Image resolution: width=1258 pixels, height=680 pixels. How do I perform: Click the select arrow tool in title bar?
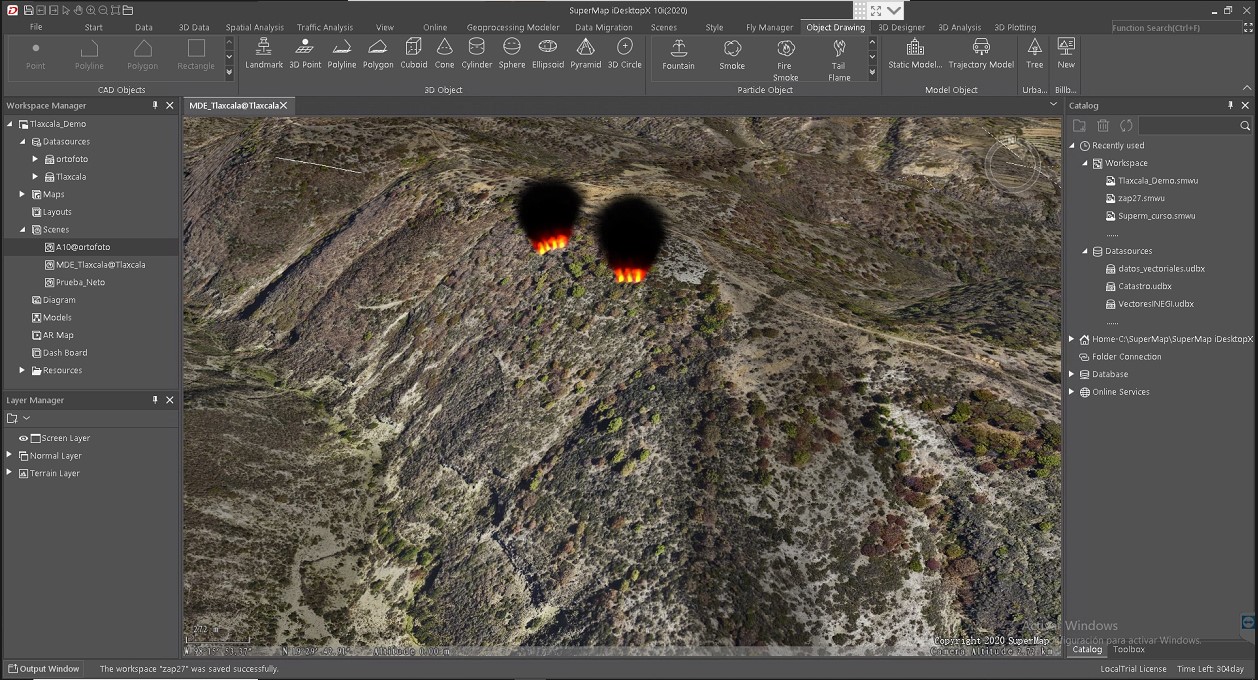coord(64,10)
